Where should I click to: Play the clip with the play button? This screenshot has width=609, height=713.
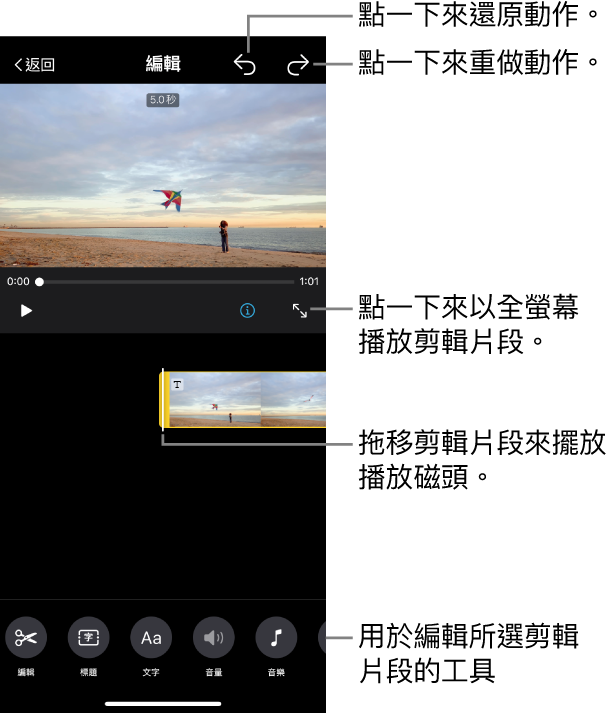26,311
